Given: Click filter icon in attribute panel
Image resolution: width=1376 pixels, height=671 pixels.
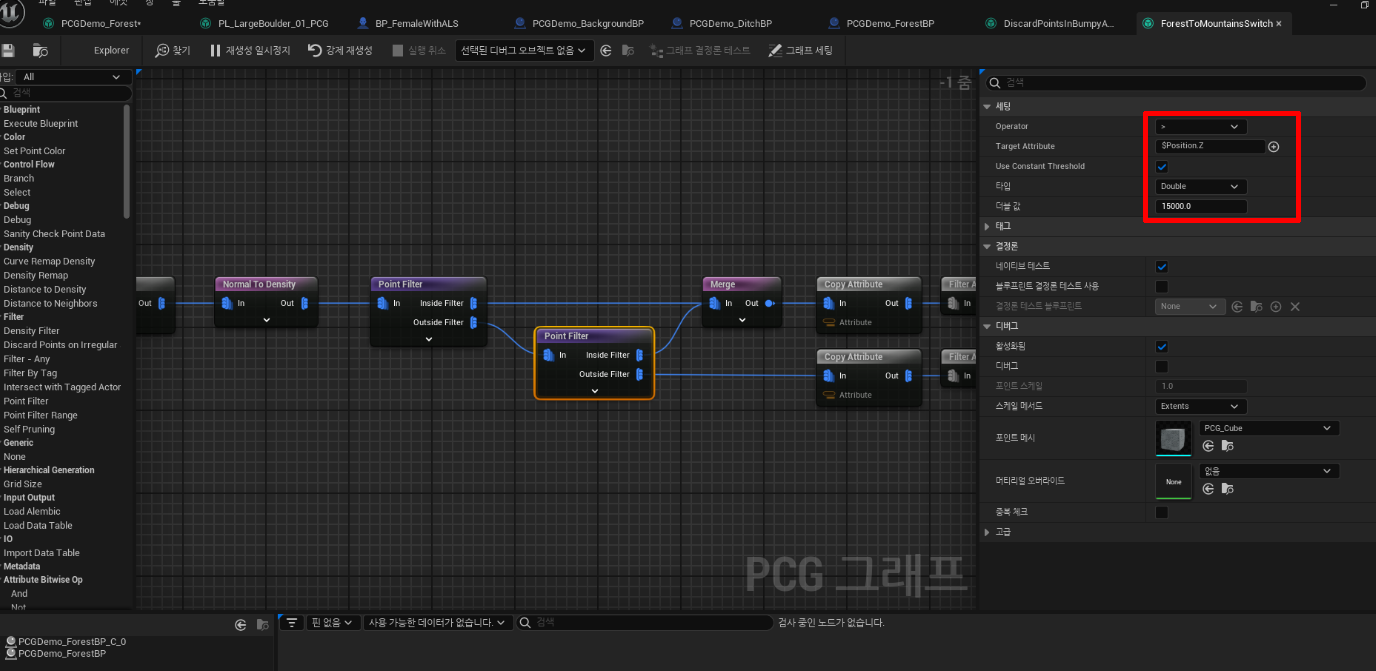Looking at the screenshot, I should click(x=291, y=622).
